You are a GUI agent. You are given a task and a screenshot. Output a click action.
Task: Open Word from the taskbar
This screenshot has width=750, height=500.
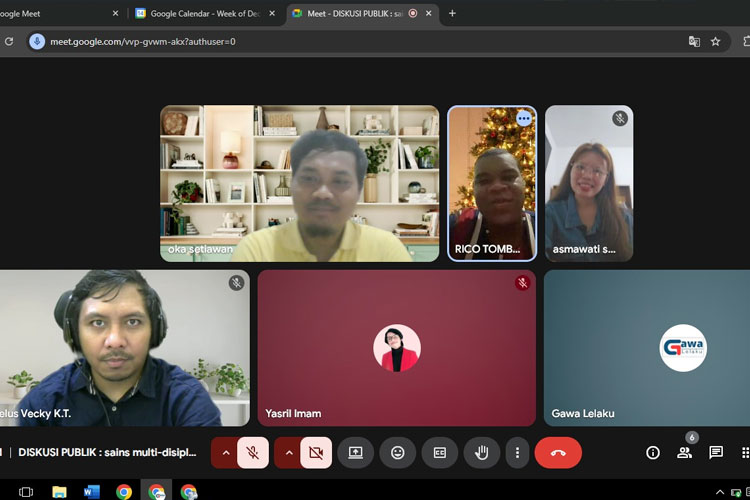point(91,491)
